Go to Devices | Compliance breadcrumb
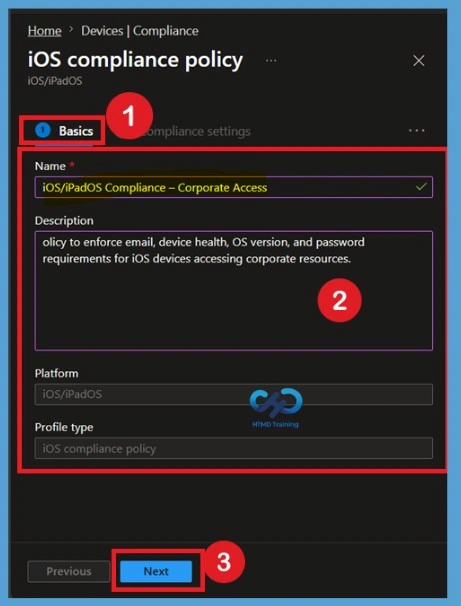Viewport: 461px width, 606px height. click(140, 31)
